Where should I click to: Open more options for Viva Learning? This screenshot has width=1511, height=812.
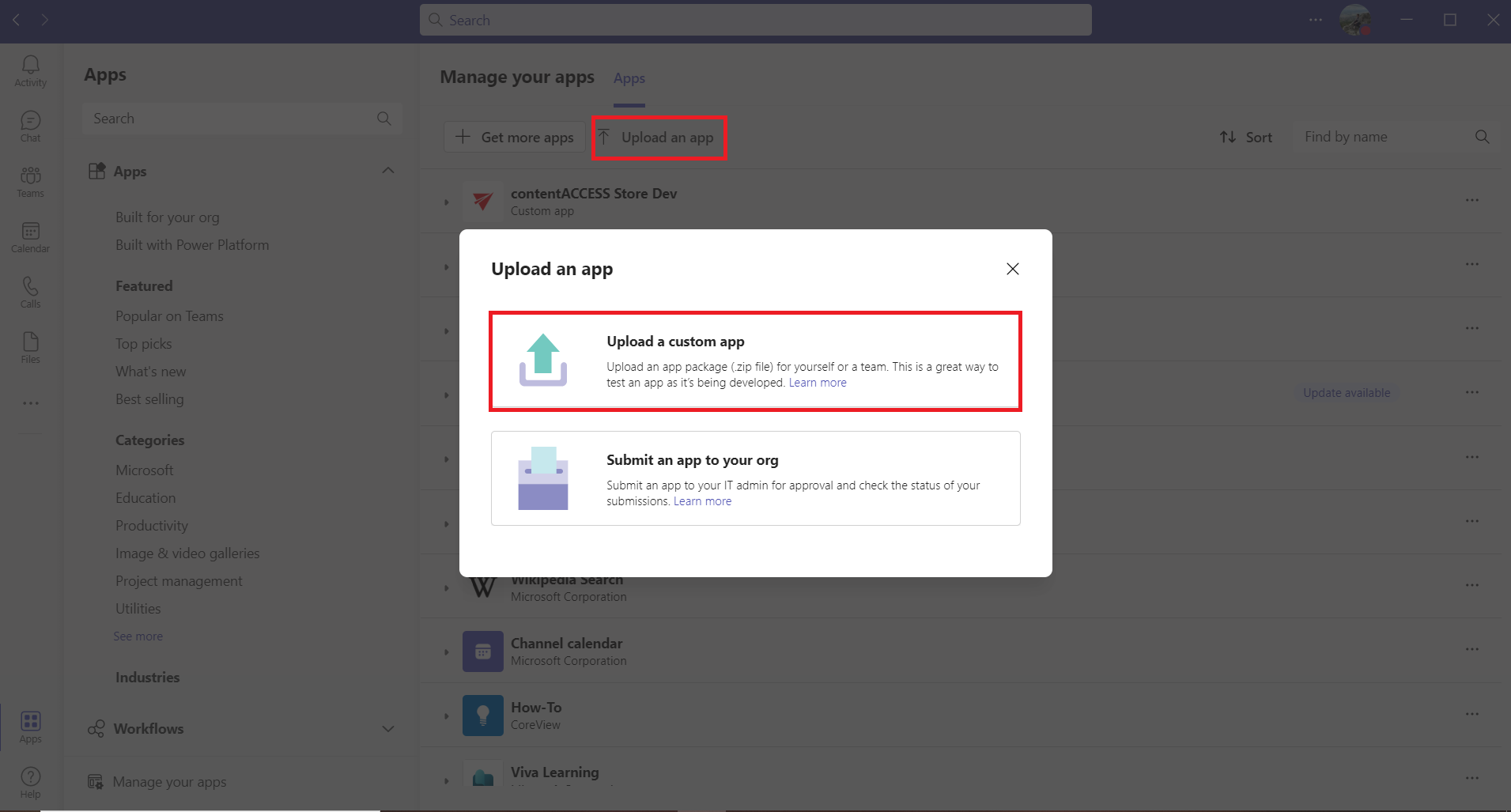coord(1472,778)
